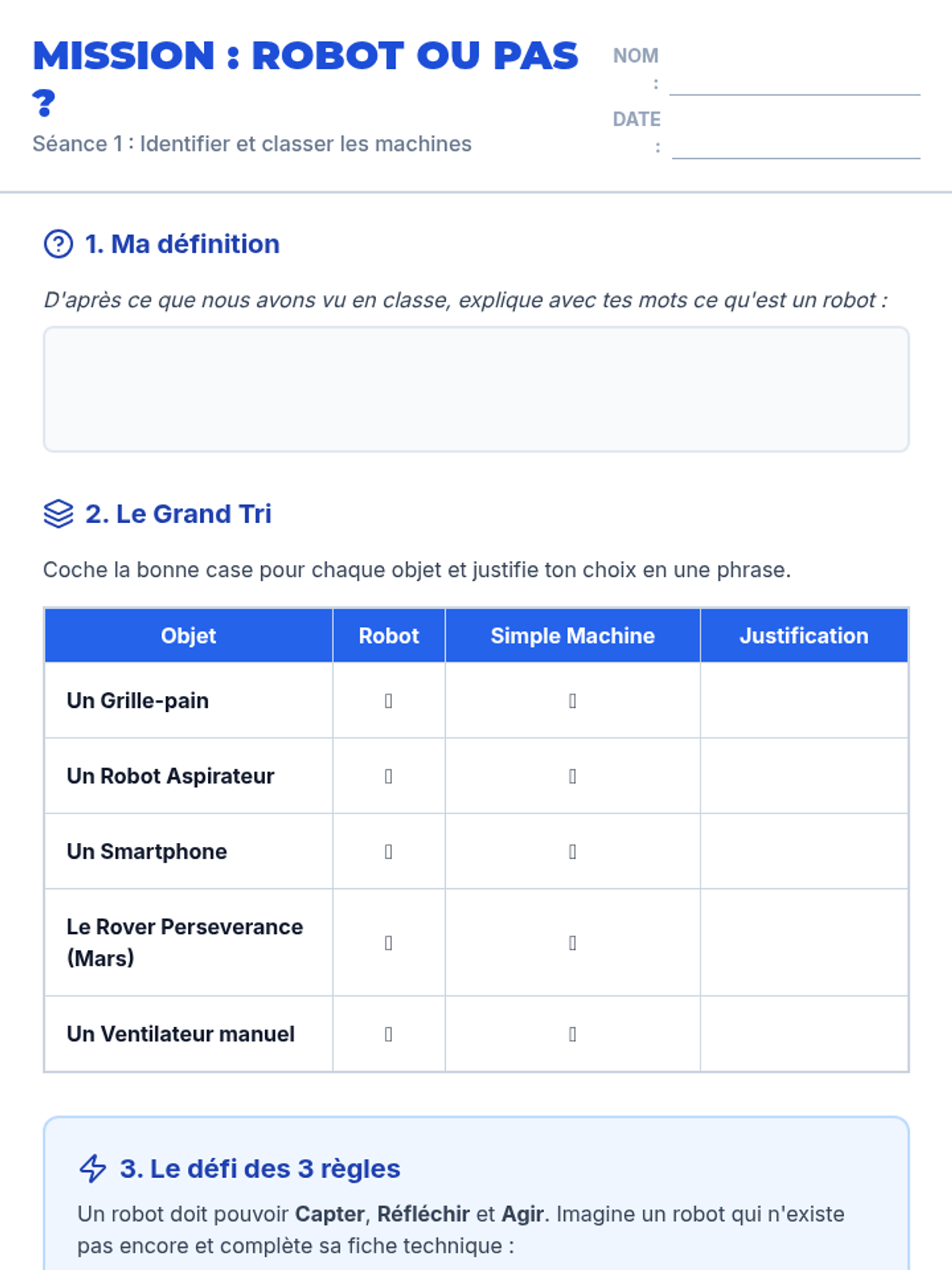
Task: Select Robot checkbox for Un Smartphone
Action: click(x=389, y=852)
